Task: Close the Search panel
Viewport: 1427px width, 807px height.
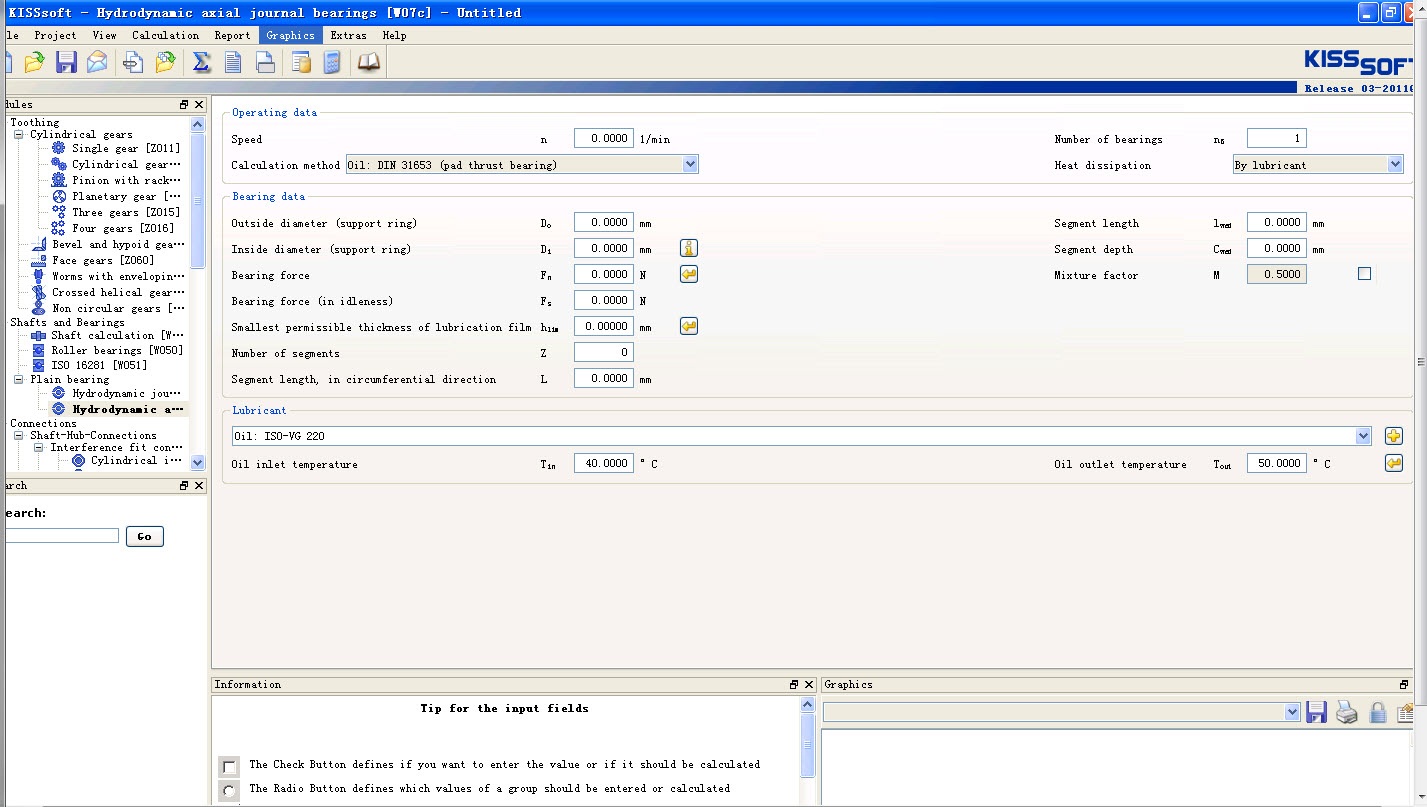Action: point(199,486)
